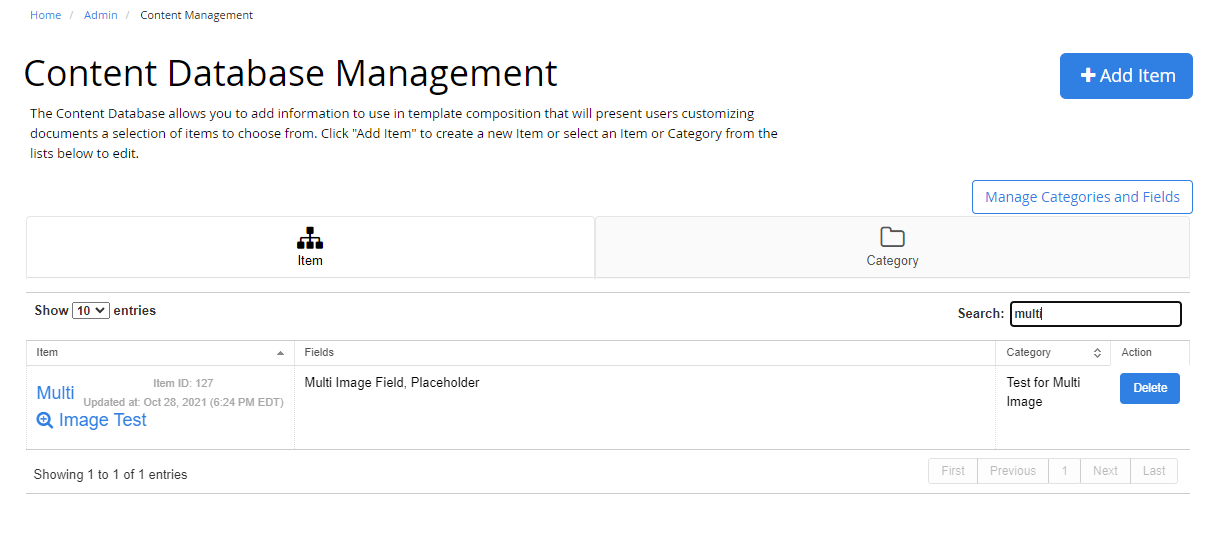
Task: Switch to the Category tab
Action: pyautogui.click(x=892, y=247)
